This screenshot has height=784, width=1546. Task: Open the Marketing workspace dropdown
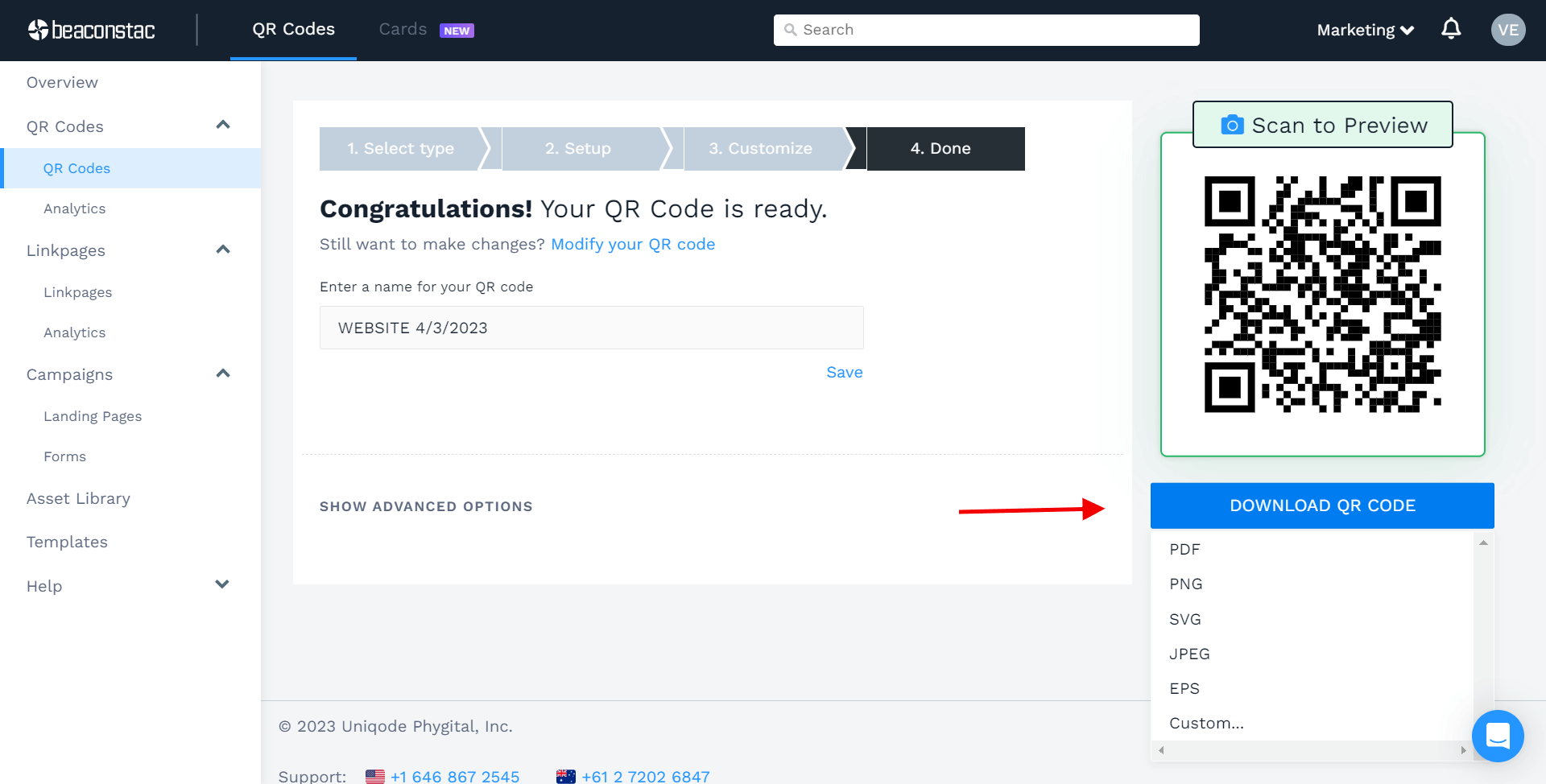click(x=1364, y=30)
